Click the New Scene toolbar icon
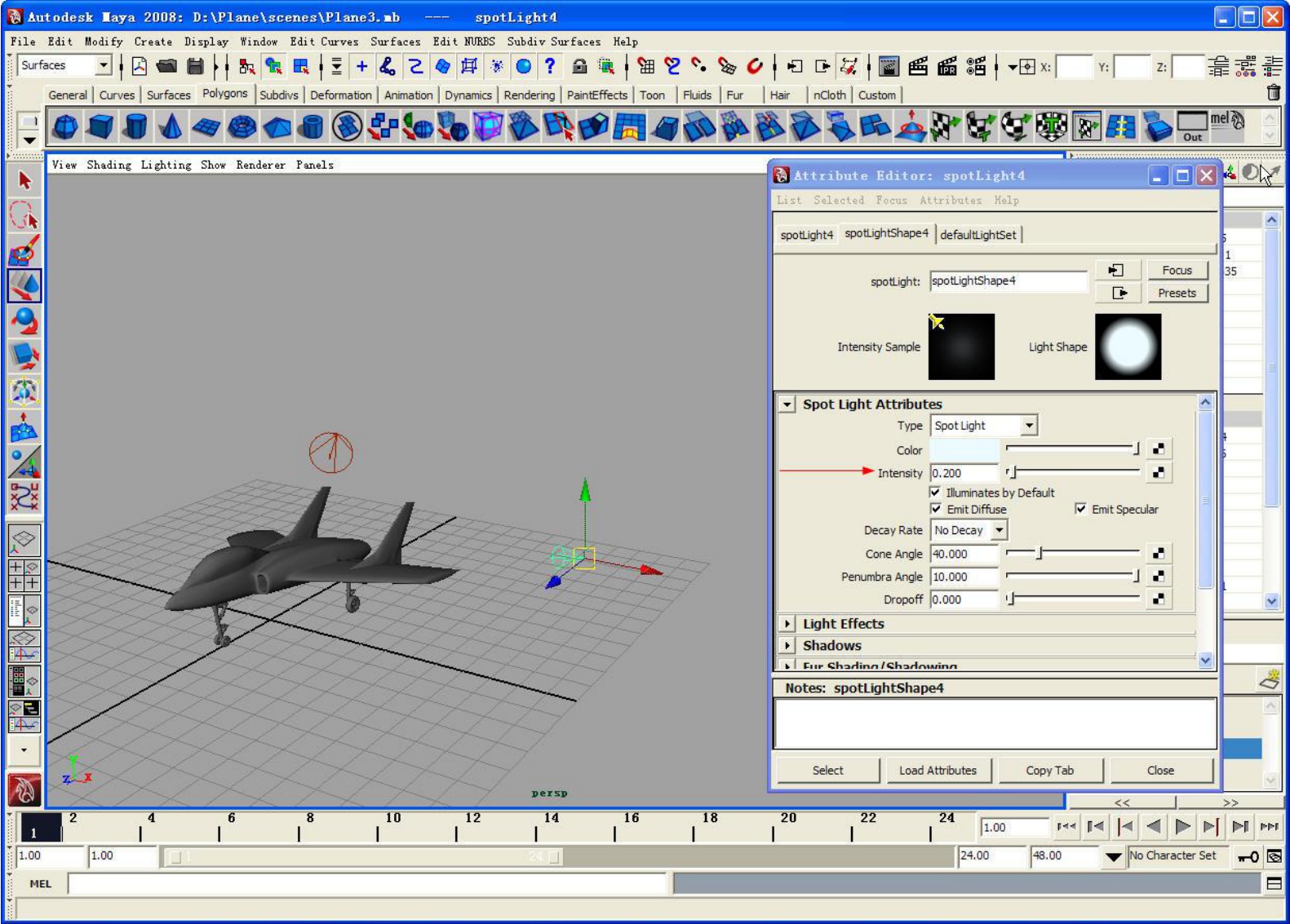Viewport: 1290px width, 924px height. [x=140, y=67]
